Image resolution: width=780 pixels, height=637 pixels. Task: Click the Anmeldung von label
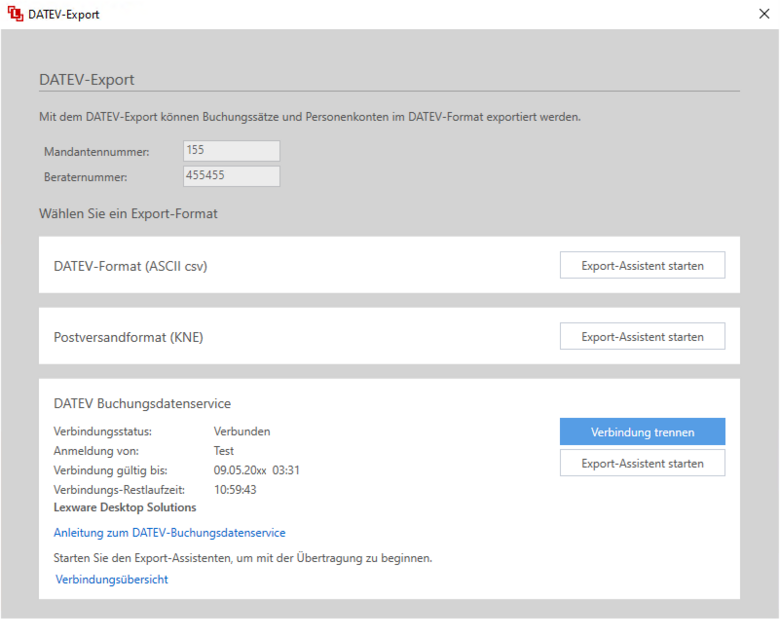pos(97,451)
